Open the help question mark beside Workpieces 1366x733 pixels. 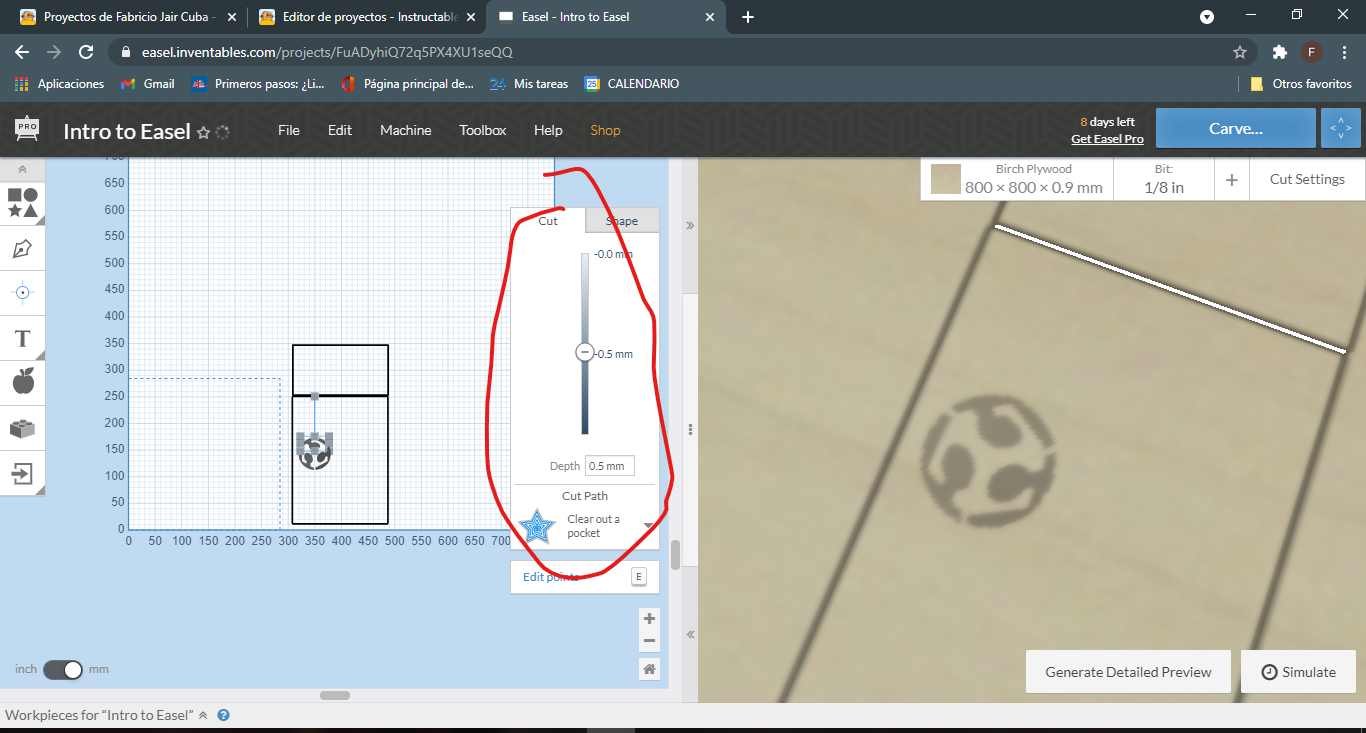click(224, 715)
